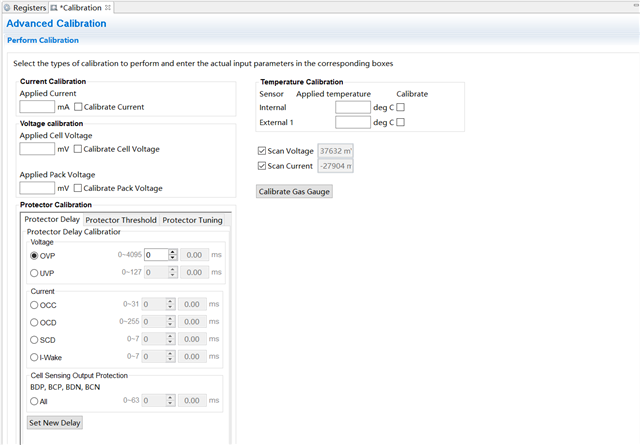
Task: Click the Calibrate Gas Gauge button
Action: (294, 191)
